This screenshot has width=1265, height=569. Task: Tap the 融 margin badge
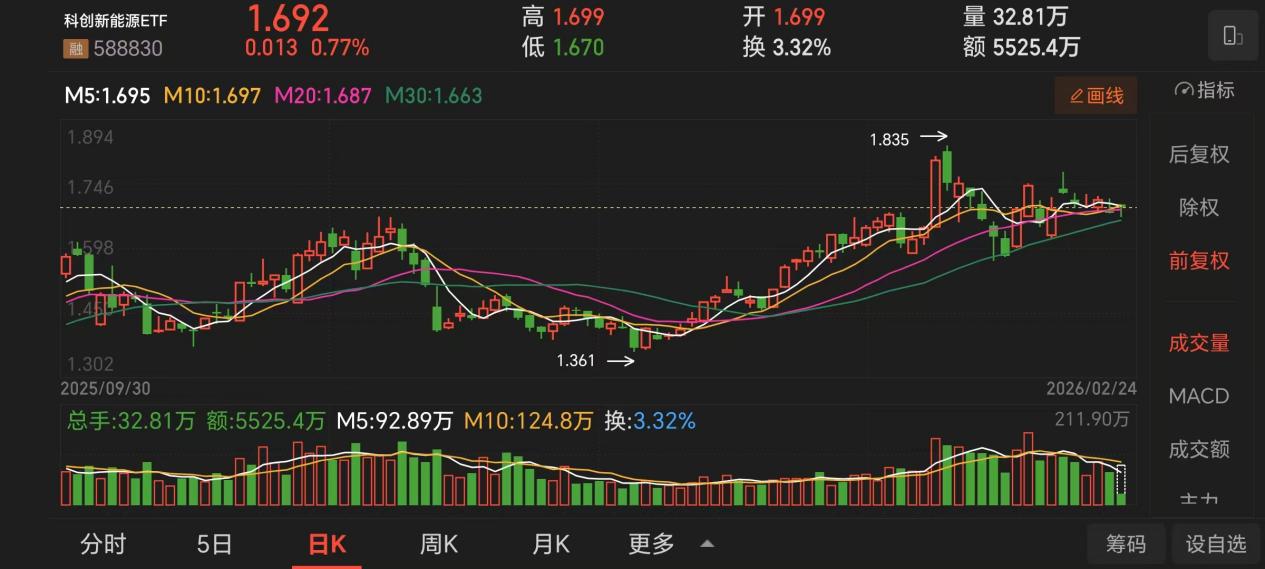[75, 48]
